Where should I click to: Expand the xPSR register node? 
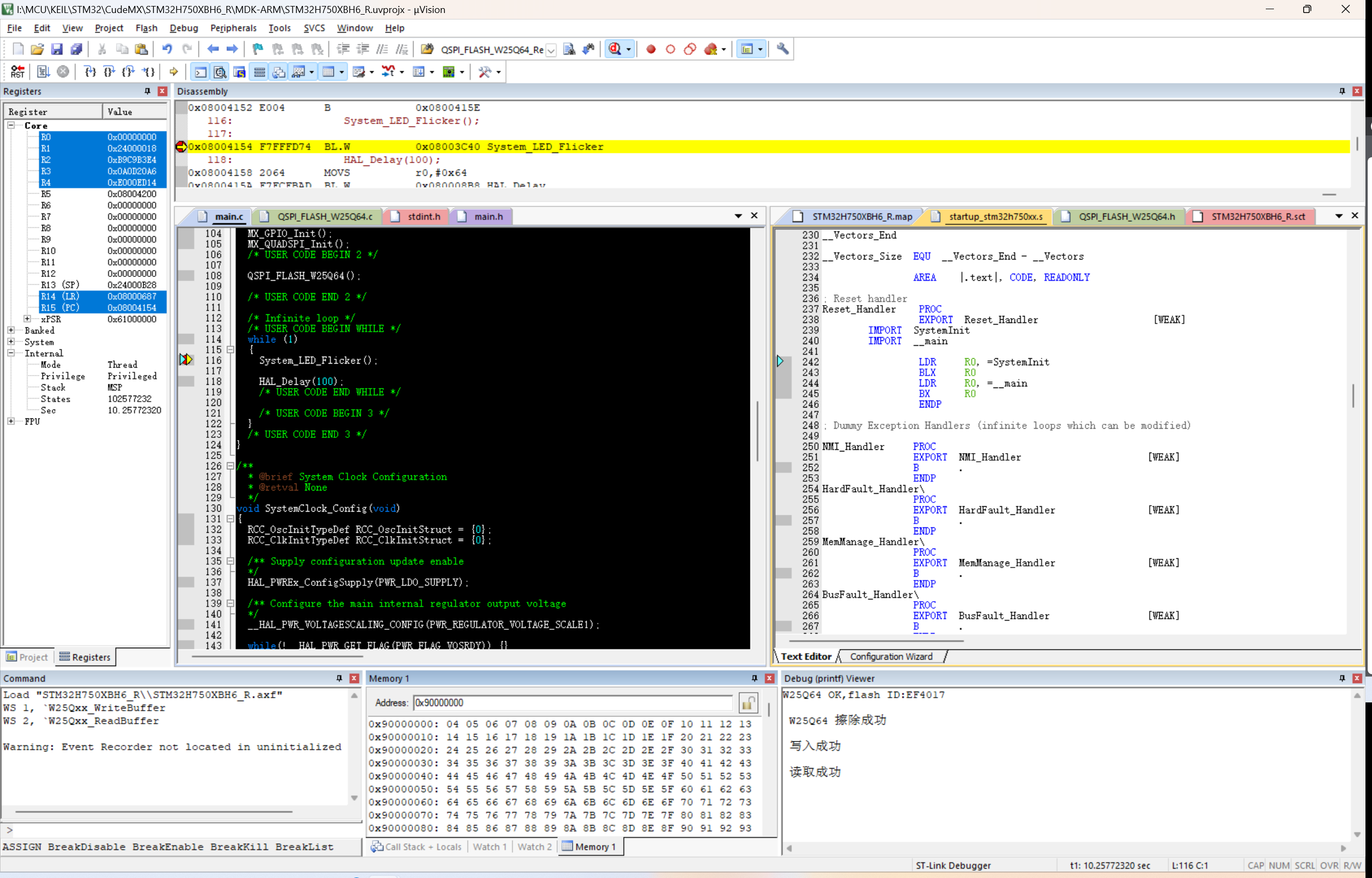(x=27, y=319)
